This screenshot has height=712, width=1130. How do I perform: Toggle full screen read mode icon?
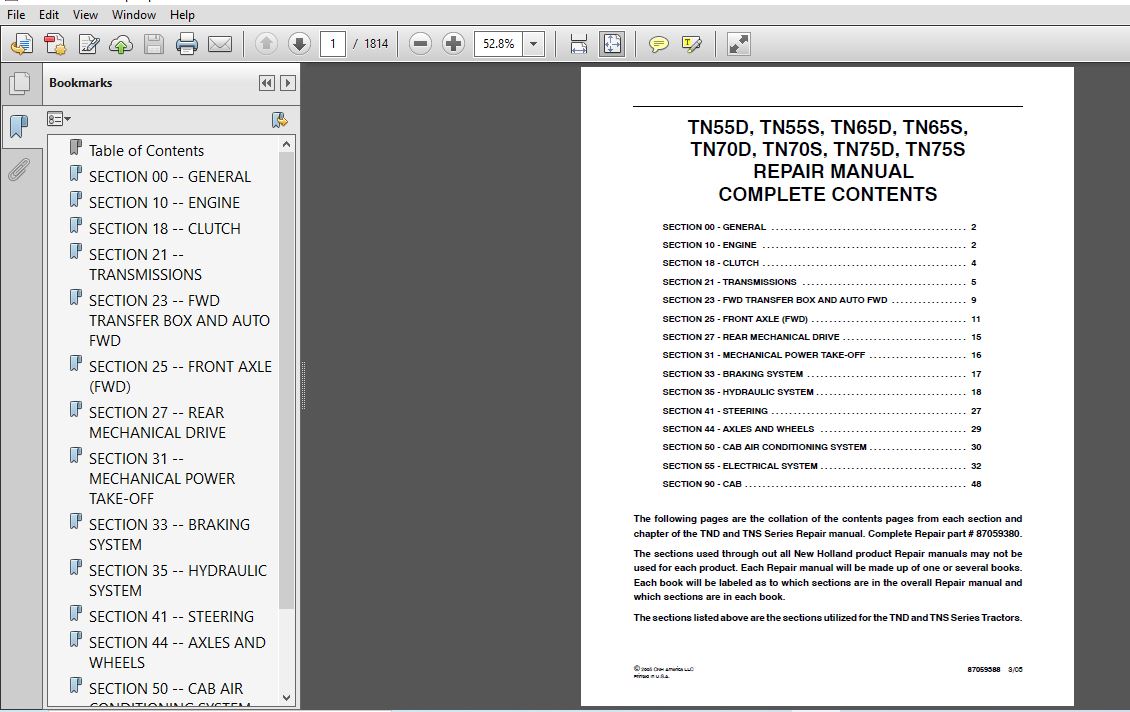tap(739, 44)
